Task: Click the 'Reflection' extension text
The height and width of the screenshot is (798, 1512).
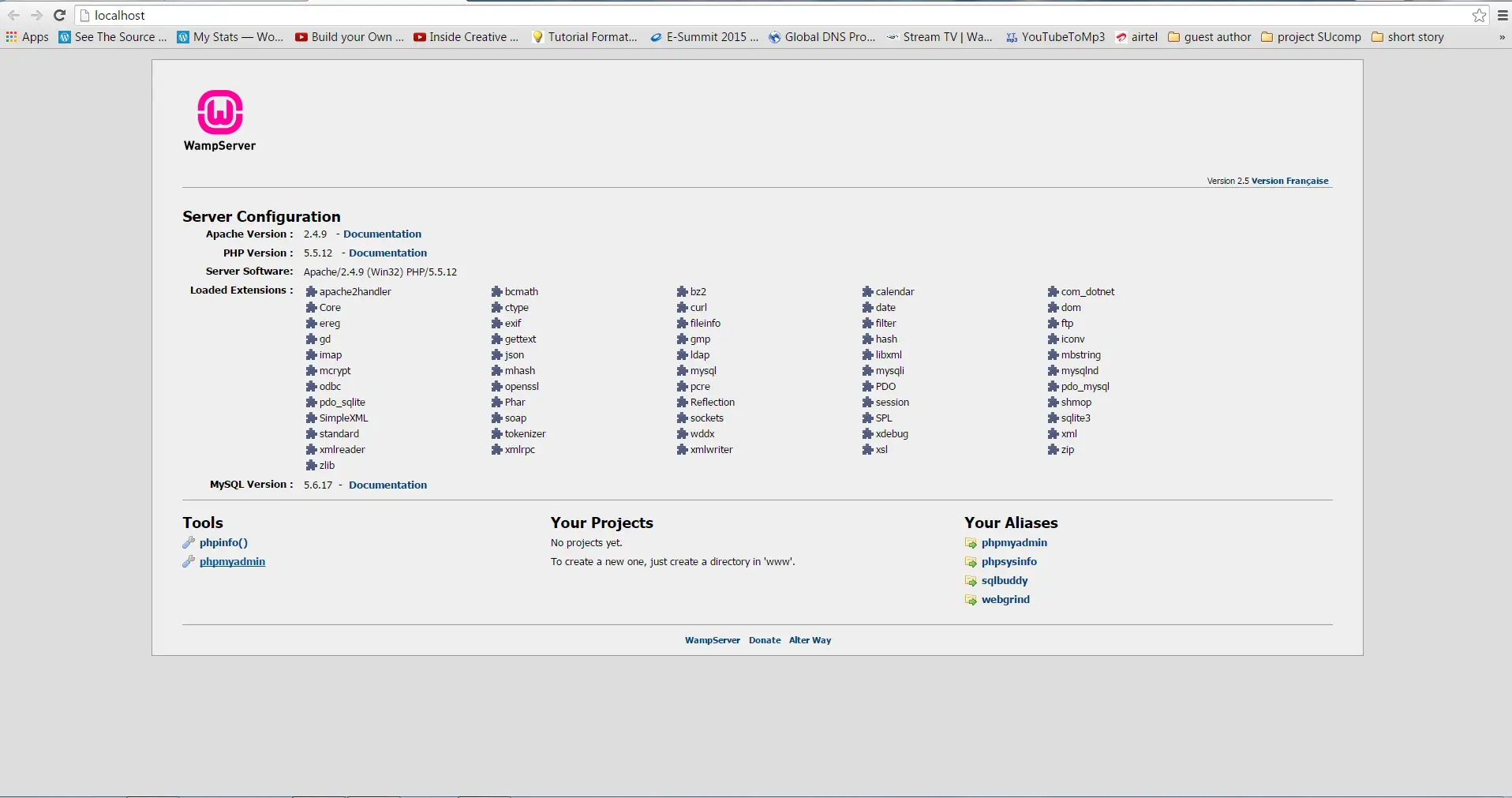Action: [x=713, y=402]
